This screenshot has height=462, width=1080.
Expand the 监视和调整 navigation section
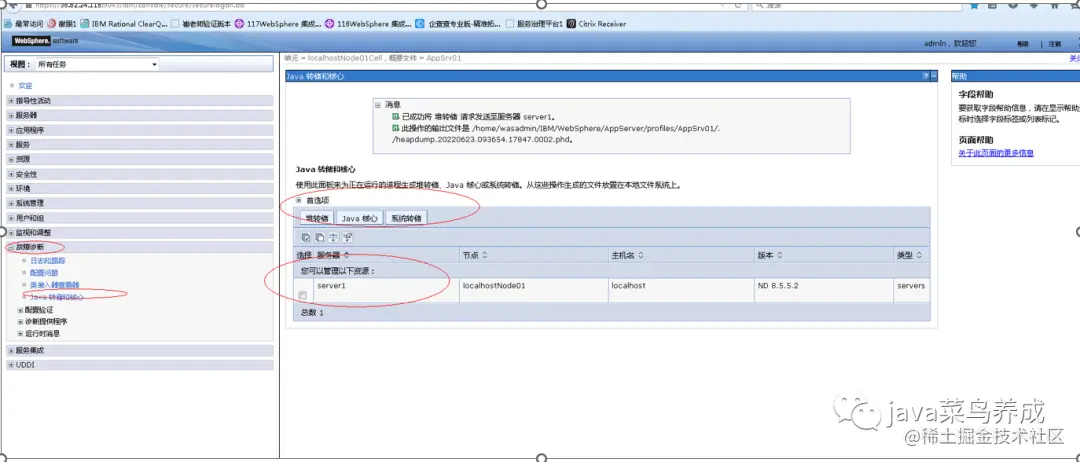12,232
